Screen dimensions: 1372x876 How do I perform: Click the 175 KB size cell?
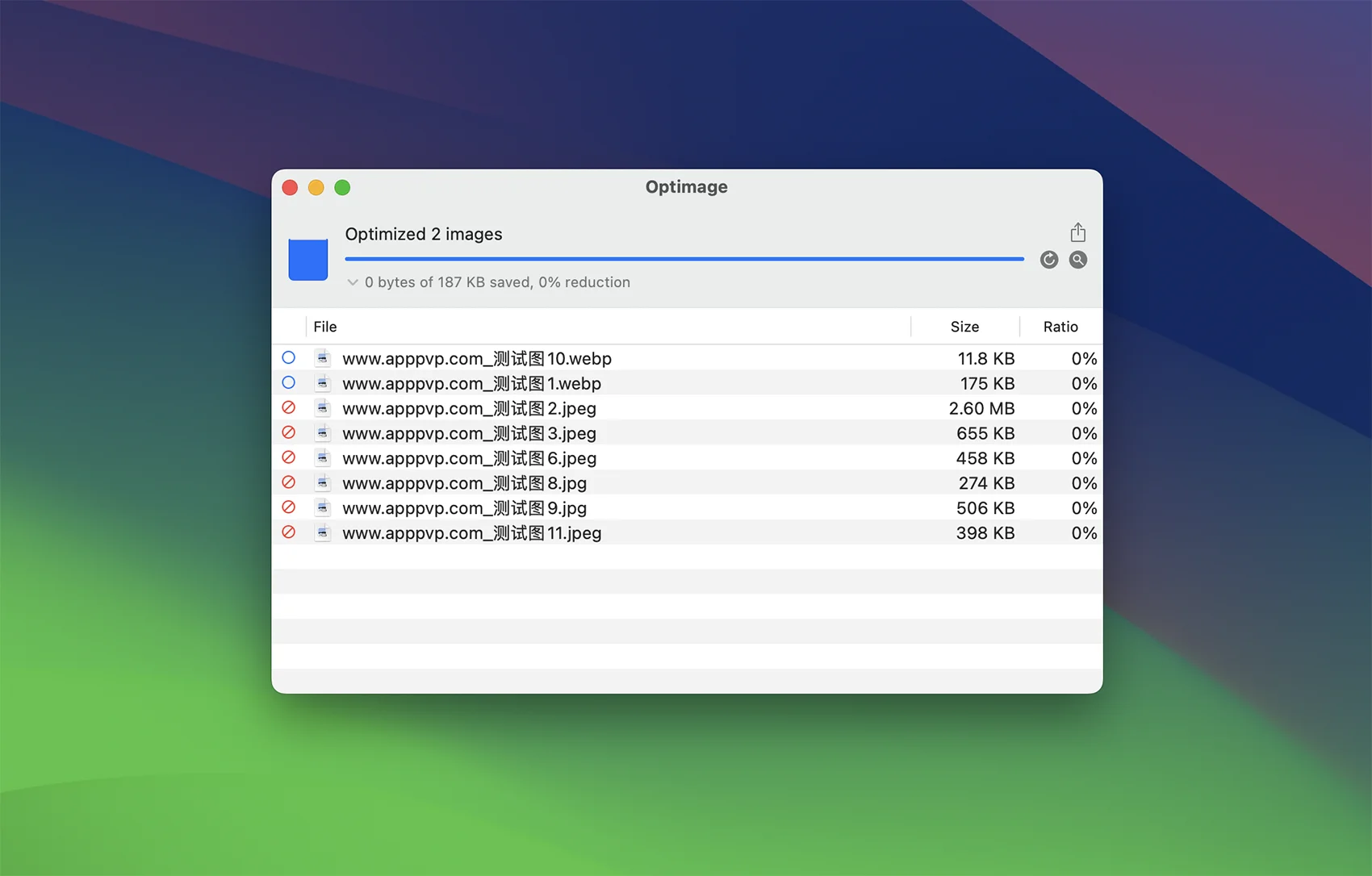click(987, 383)
